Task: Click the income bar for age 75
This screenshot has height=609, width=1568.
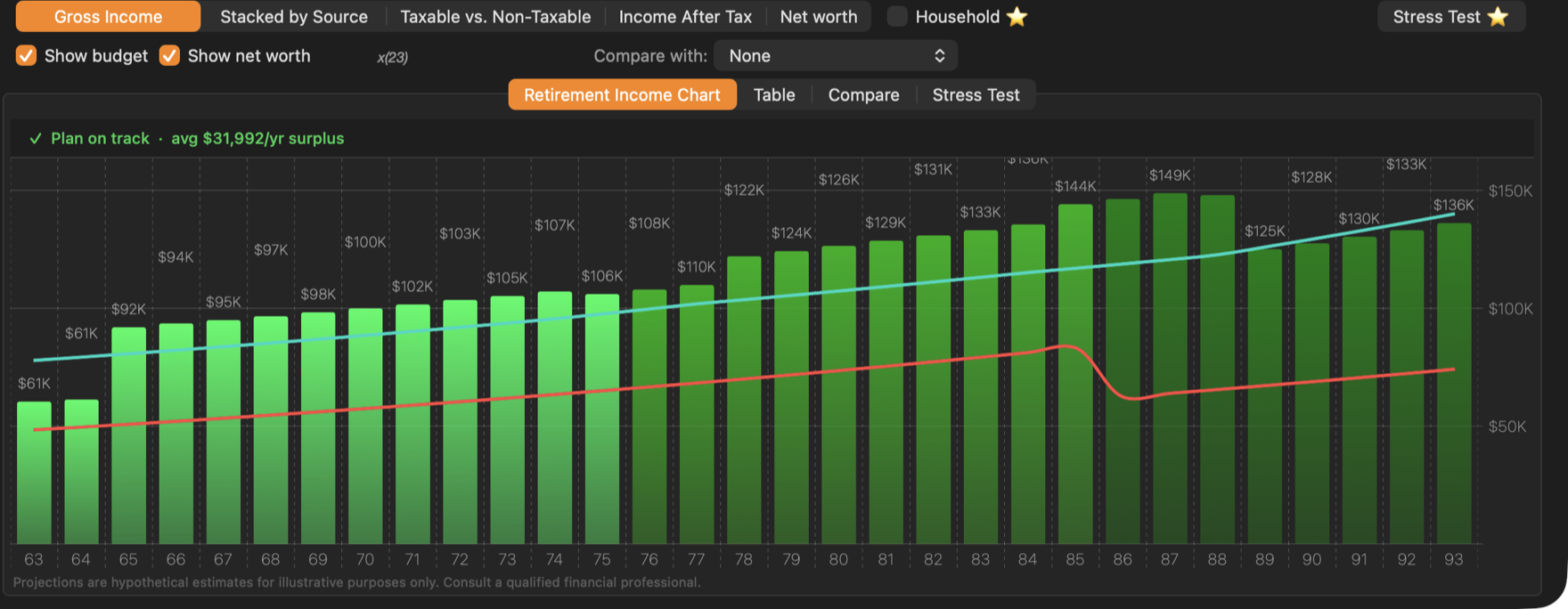Action: click(601, 418)
